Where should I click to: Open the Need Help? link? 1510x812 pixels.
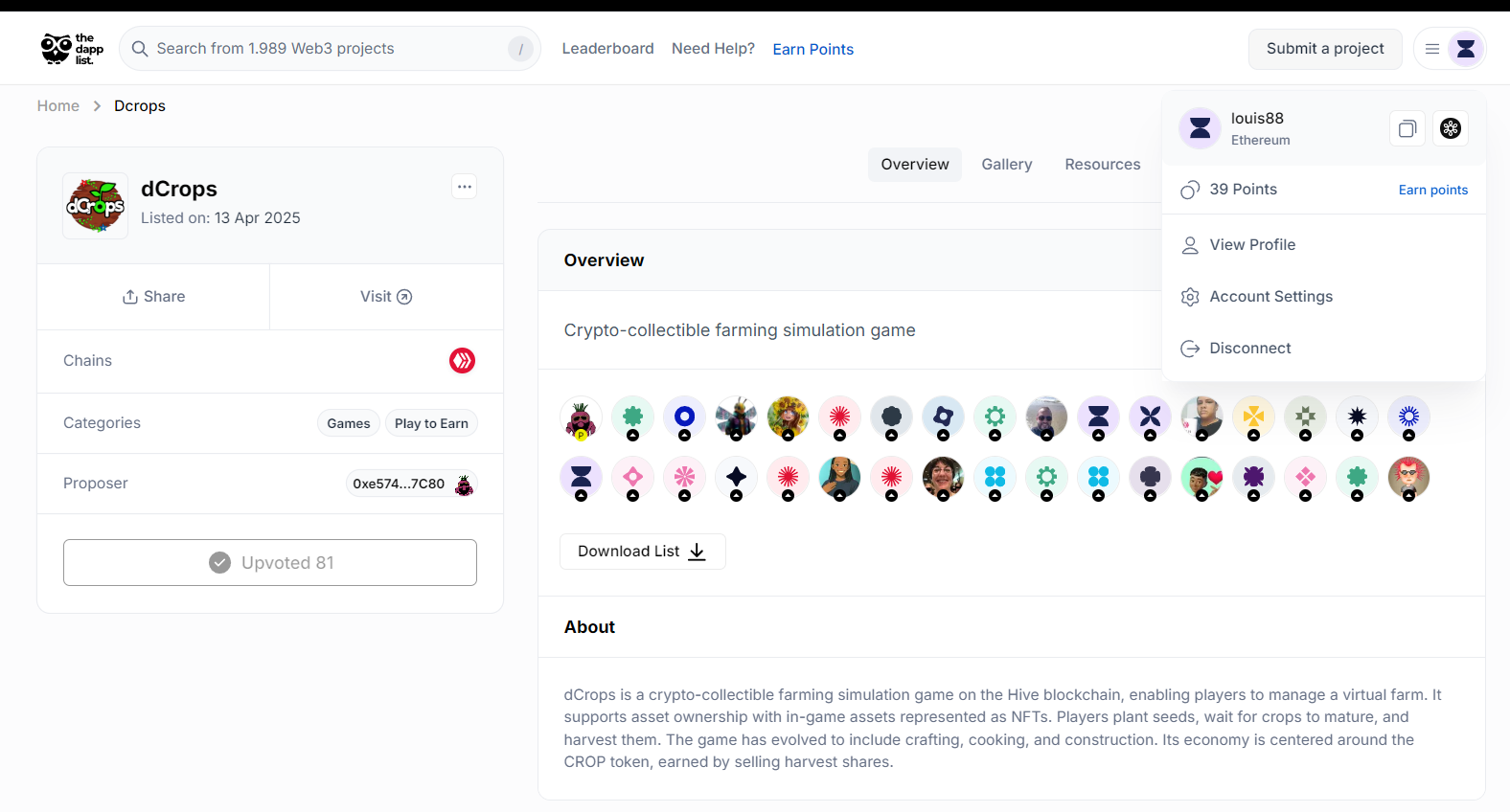(x=713, y=49)
